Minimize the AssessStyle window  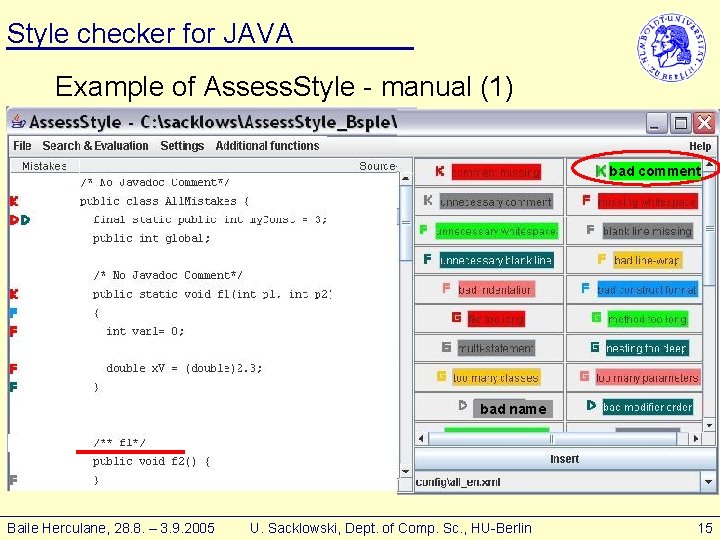click(x=657, y=123)
